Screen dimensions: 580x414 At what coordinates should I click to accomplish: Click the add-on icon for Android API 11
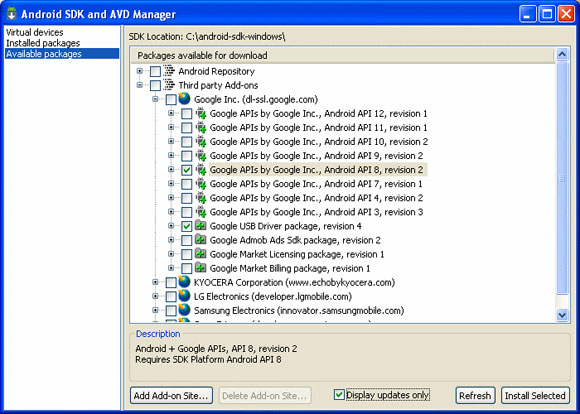pos(201,127)
